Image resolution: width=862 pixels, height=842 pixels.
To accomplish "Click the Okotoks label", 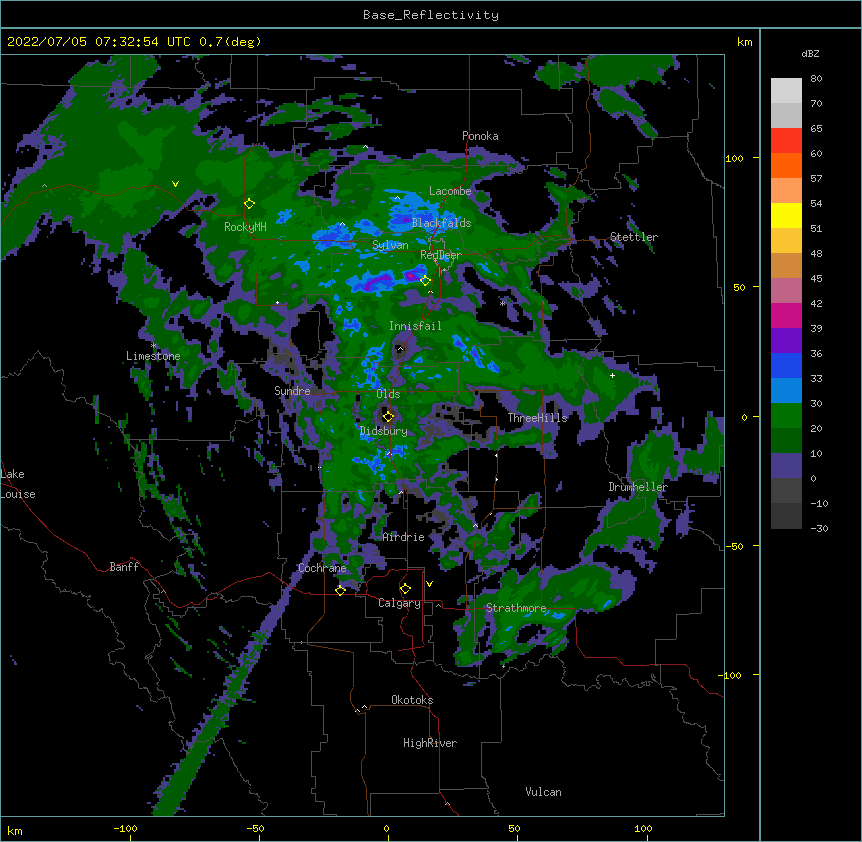I will point(412,700).
